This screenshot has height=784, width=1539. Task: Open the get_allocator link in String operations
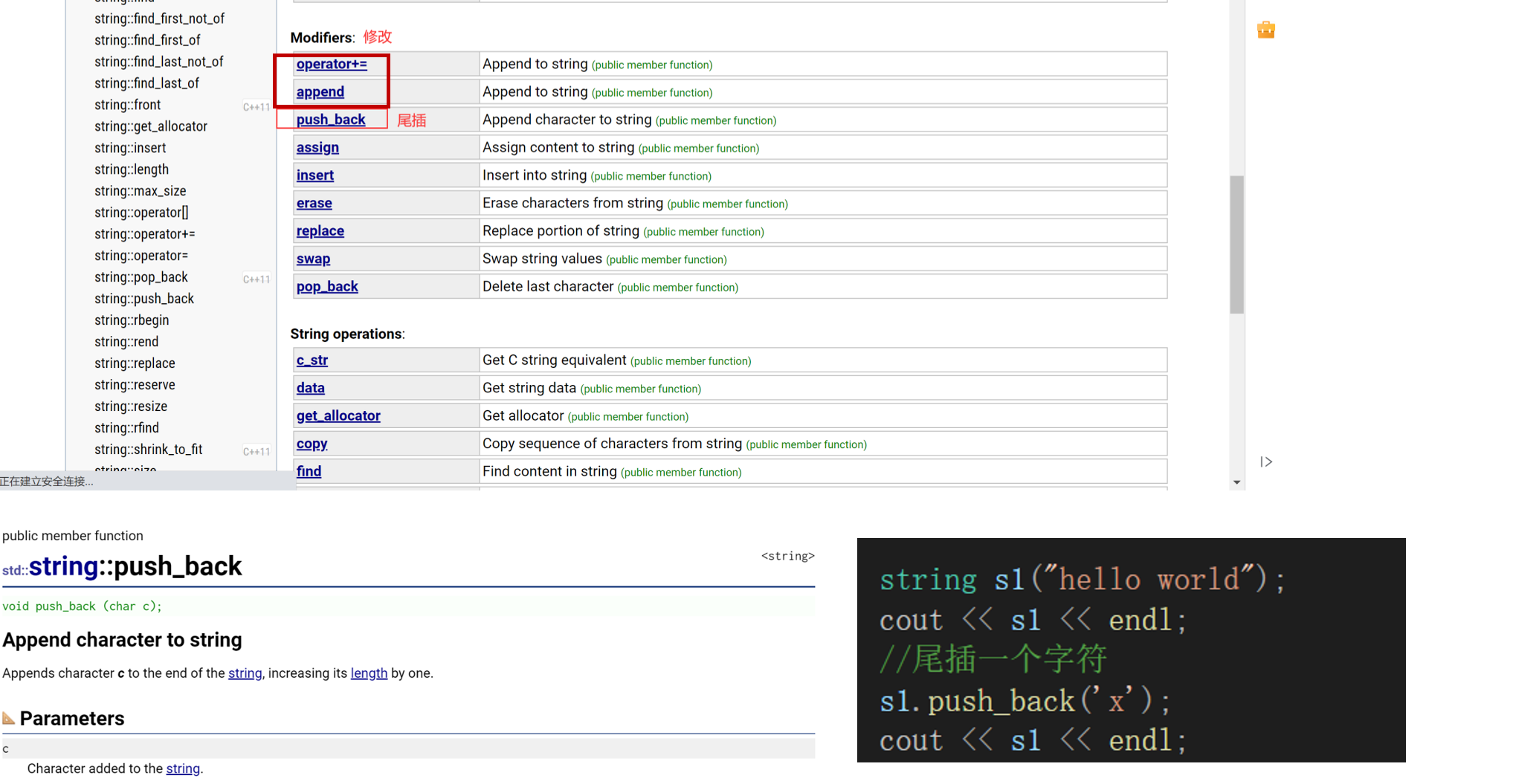(x=338, y=416)
